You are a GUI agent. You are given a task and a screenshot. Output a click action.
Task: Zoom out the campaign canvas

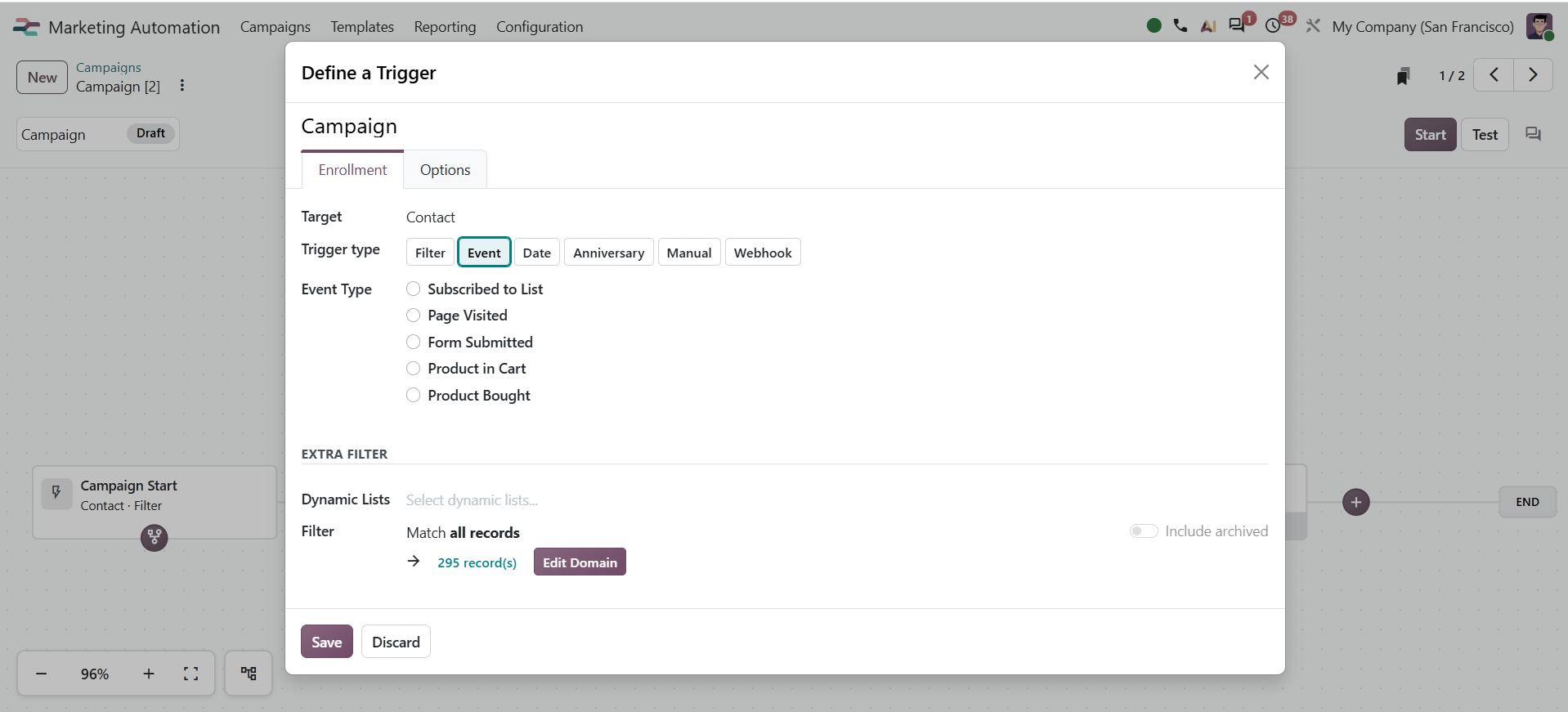(x=42, y=674)
